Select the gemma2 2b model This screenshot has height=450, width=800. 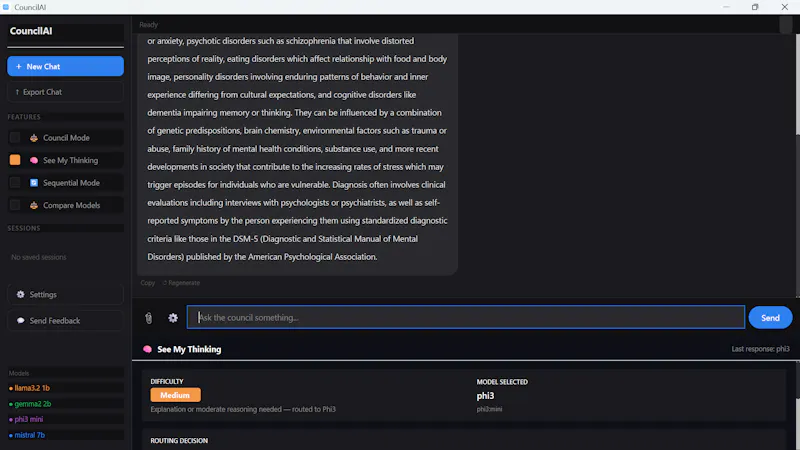click(32, 404)
